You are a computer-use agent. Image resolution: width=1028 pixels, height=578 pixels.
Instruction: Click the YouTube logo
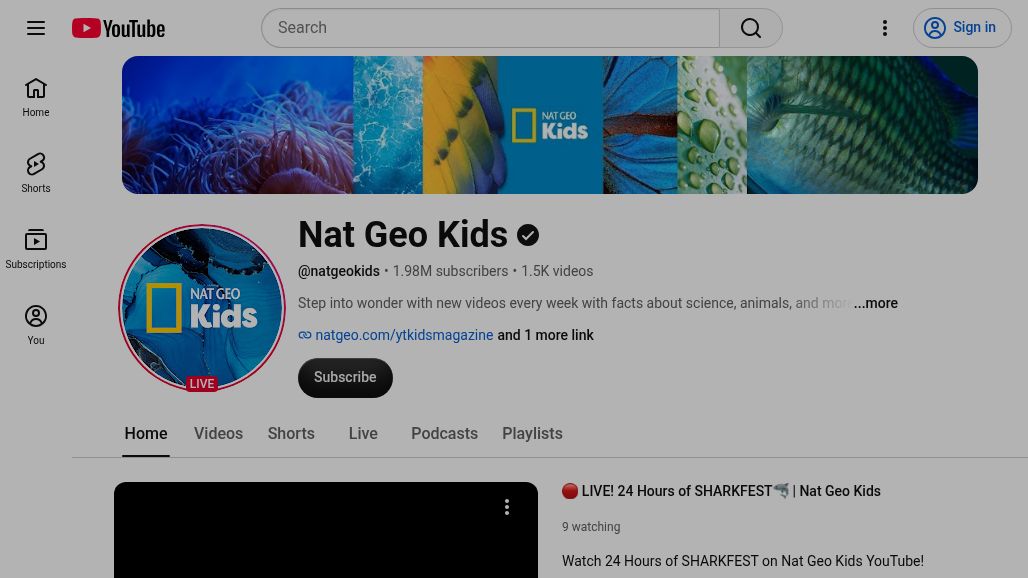(119, 28)
